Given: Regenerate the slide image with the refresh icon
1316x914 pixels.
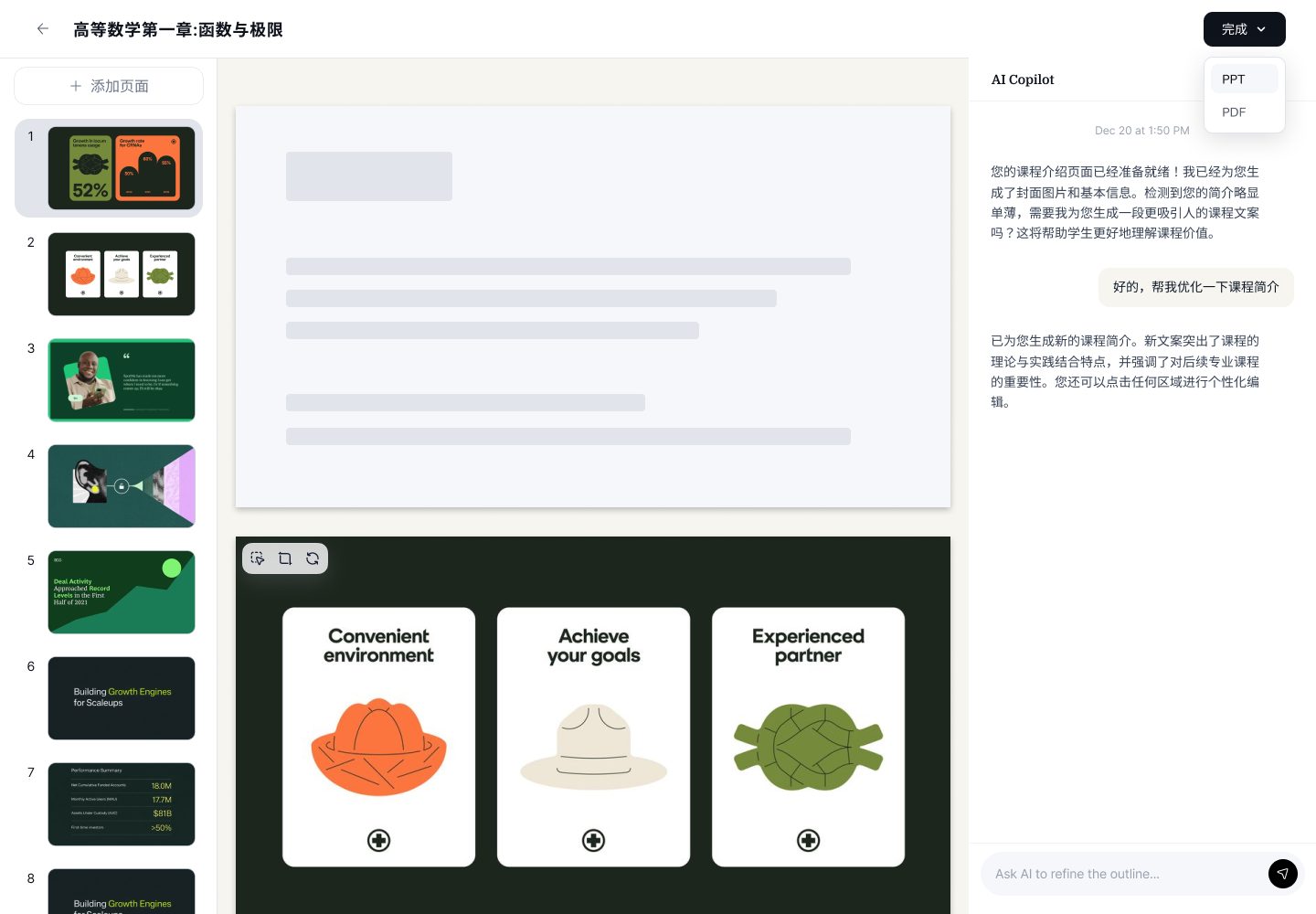Looking at the screenshot, I should [x=313, y=558].
